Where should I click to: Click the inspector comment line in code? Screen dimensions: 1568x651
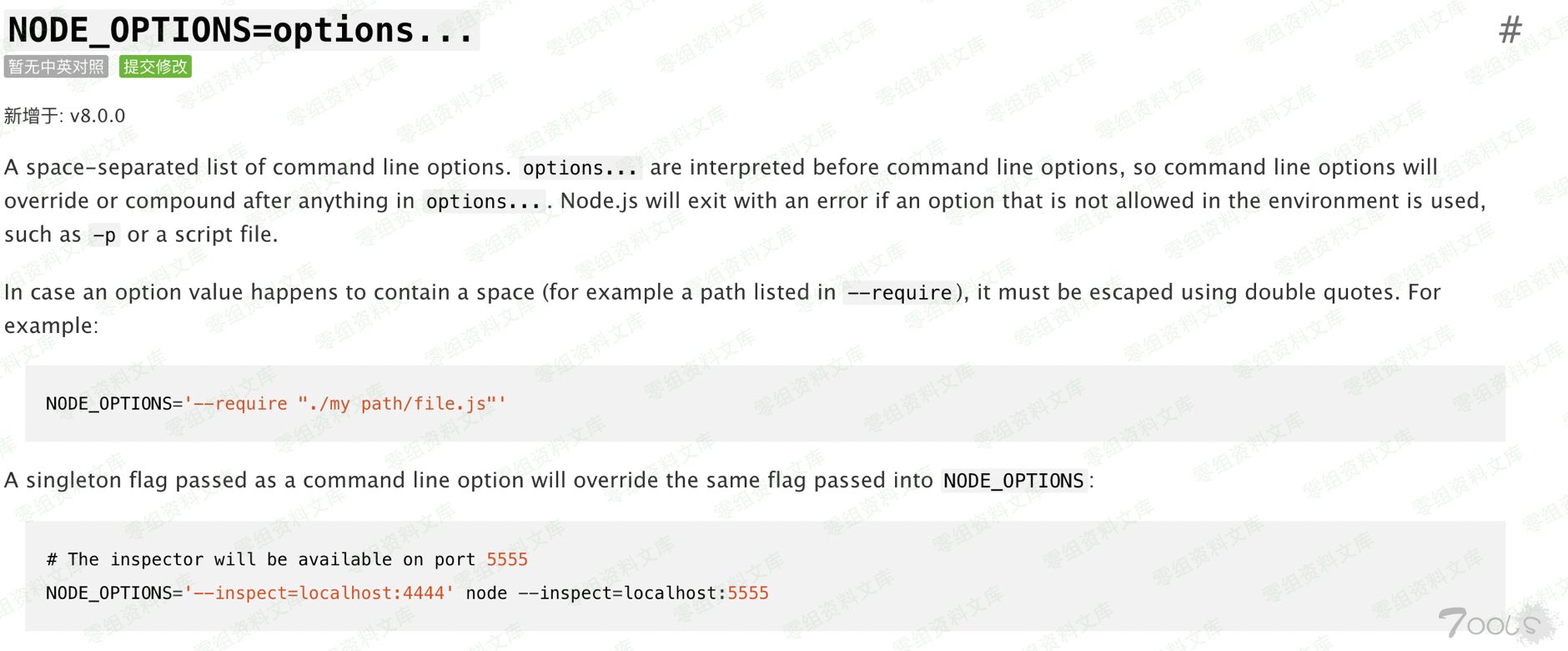pos(260,559)
